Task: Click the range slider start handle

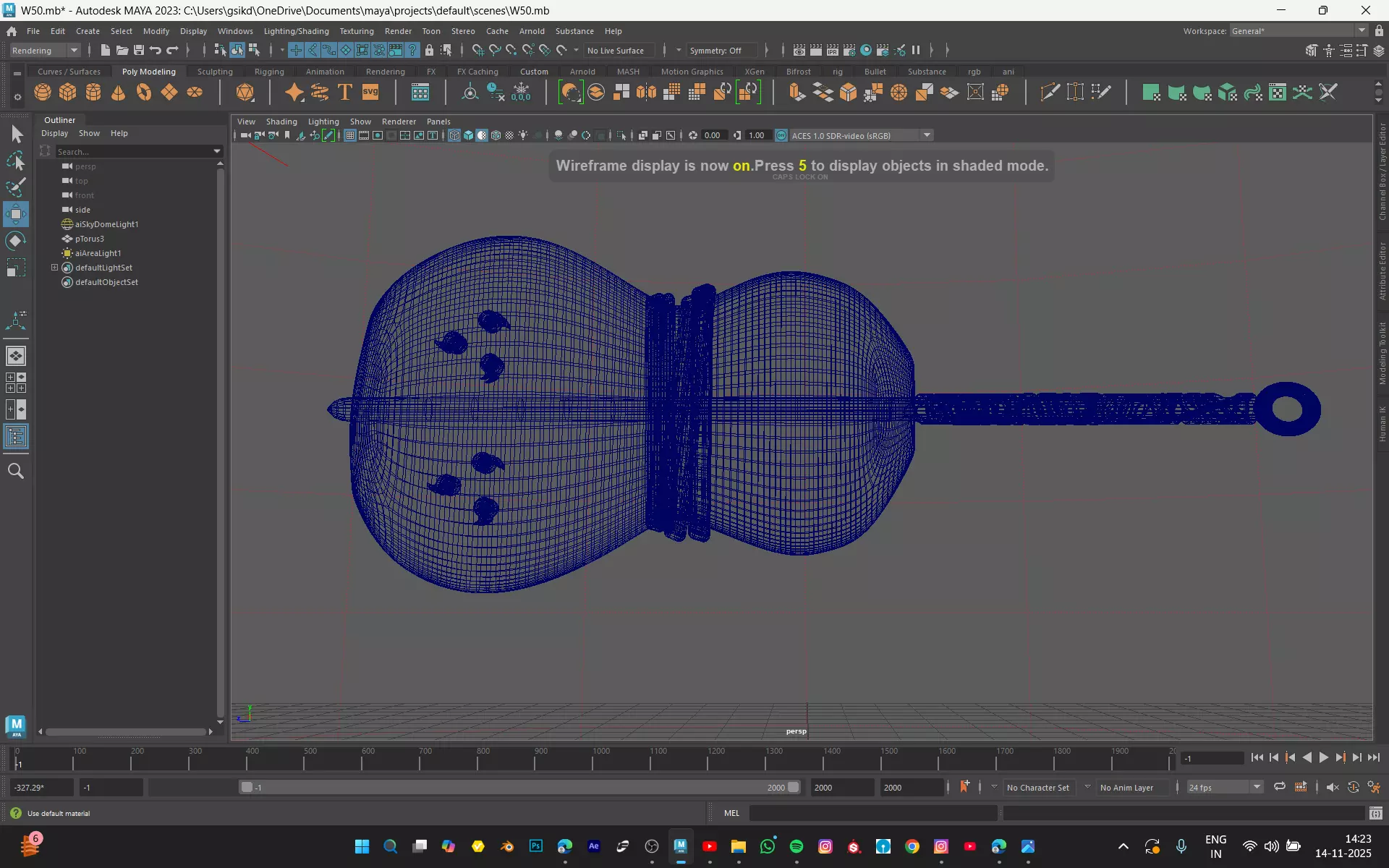Action: click(247, 787)
